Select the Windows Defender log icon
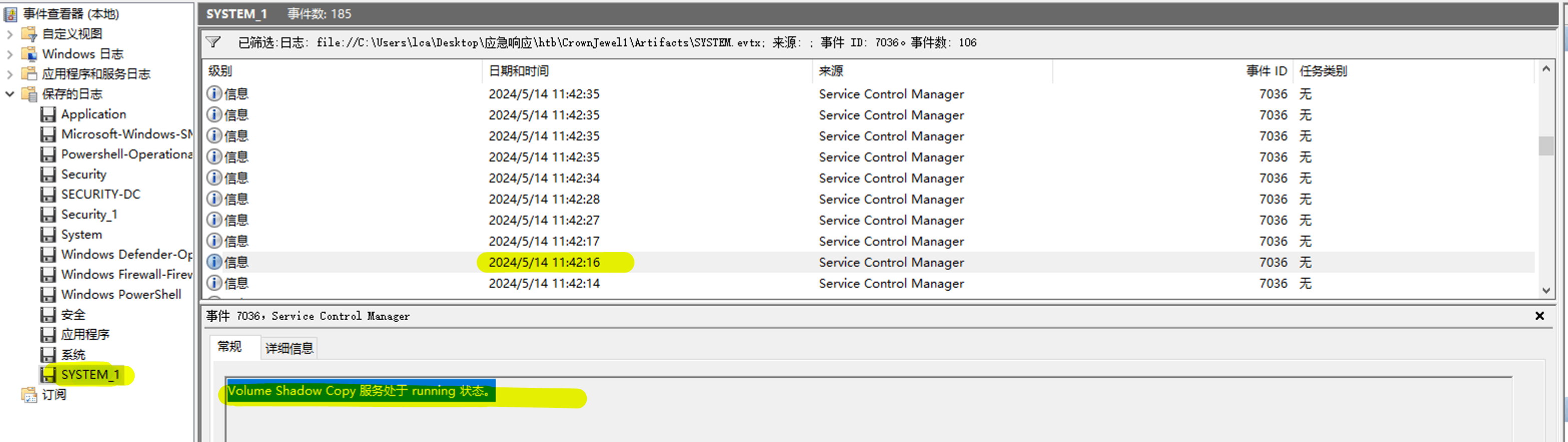The image size is (1568, 442). (x=48, y=255)
